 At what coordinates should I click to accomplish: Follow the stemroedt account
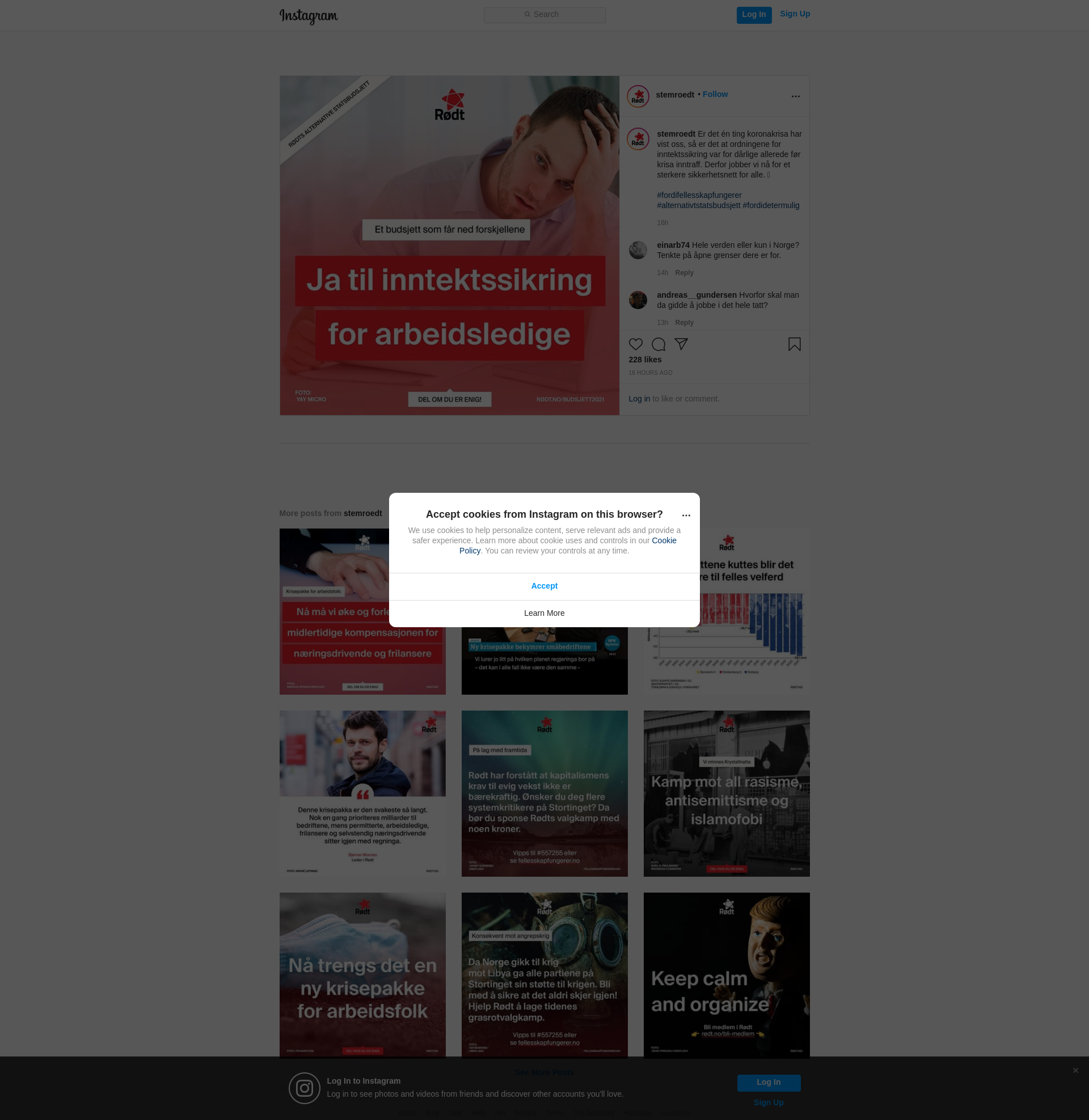[x=715, y=94]
